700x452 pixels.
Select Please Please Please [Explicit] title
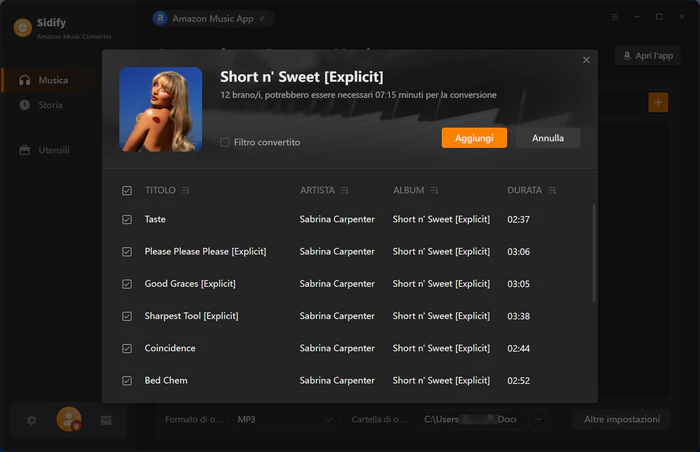point(205,251)
